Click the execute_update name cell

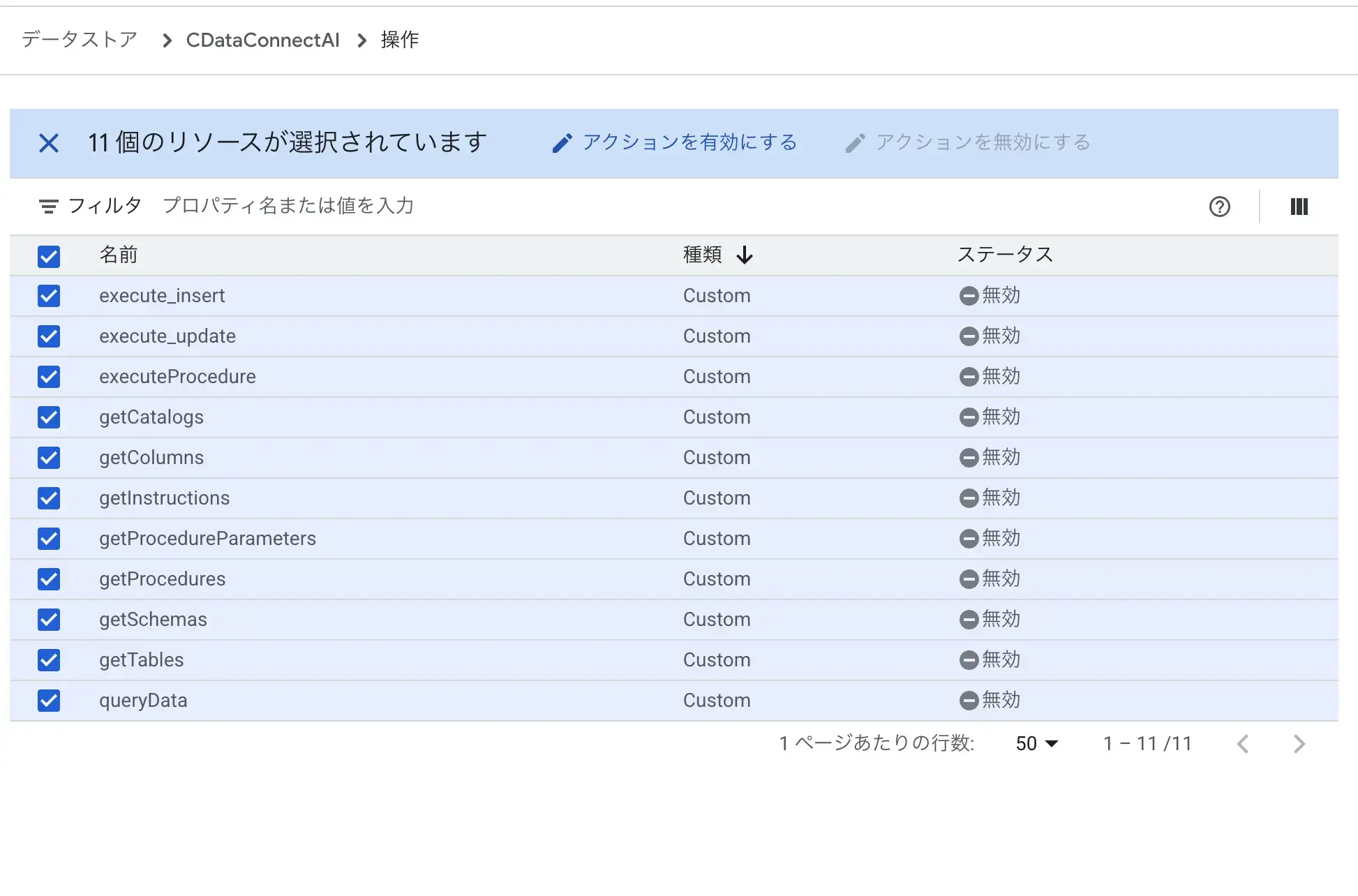coord(167,336)
